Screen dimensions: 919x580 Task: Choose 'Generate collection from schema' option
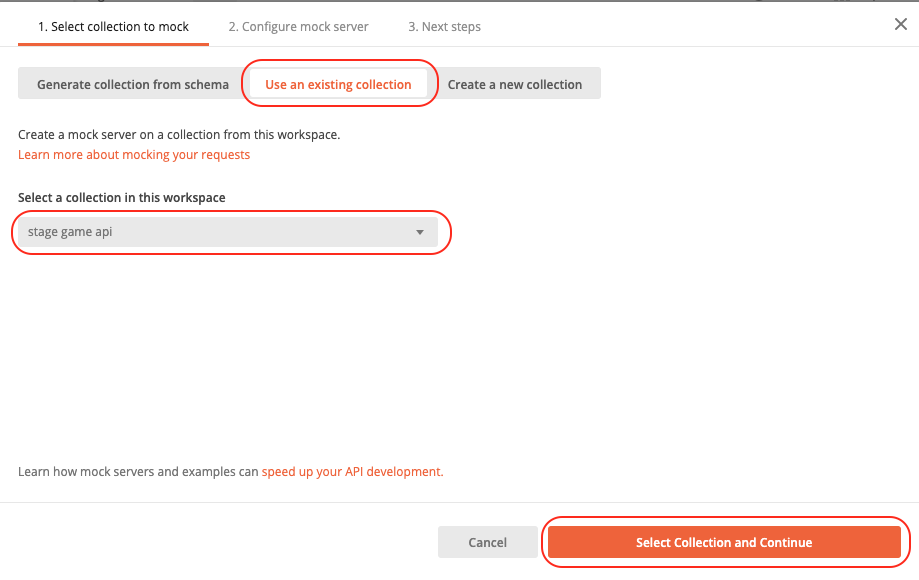pos(133,84)
